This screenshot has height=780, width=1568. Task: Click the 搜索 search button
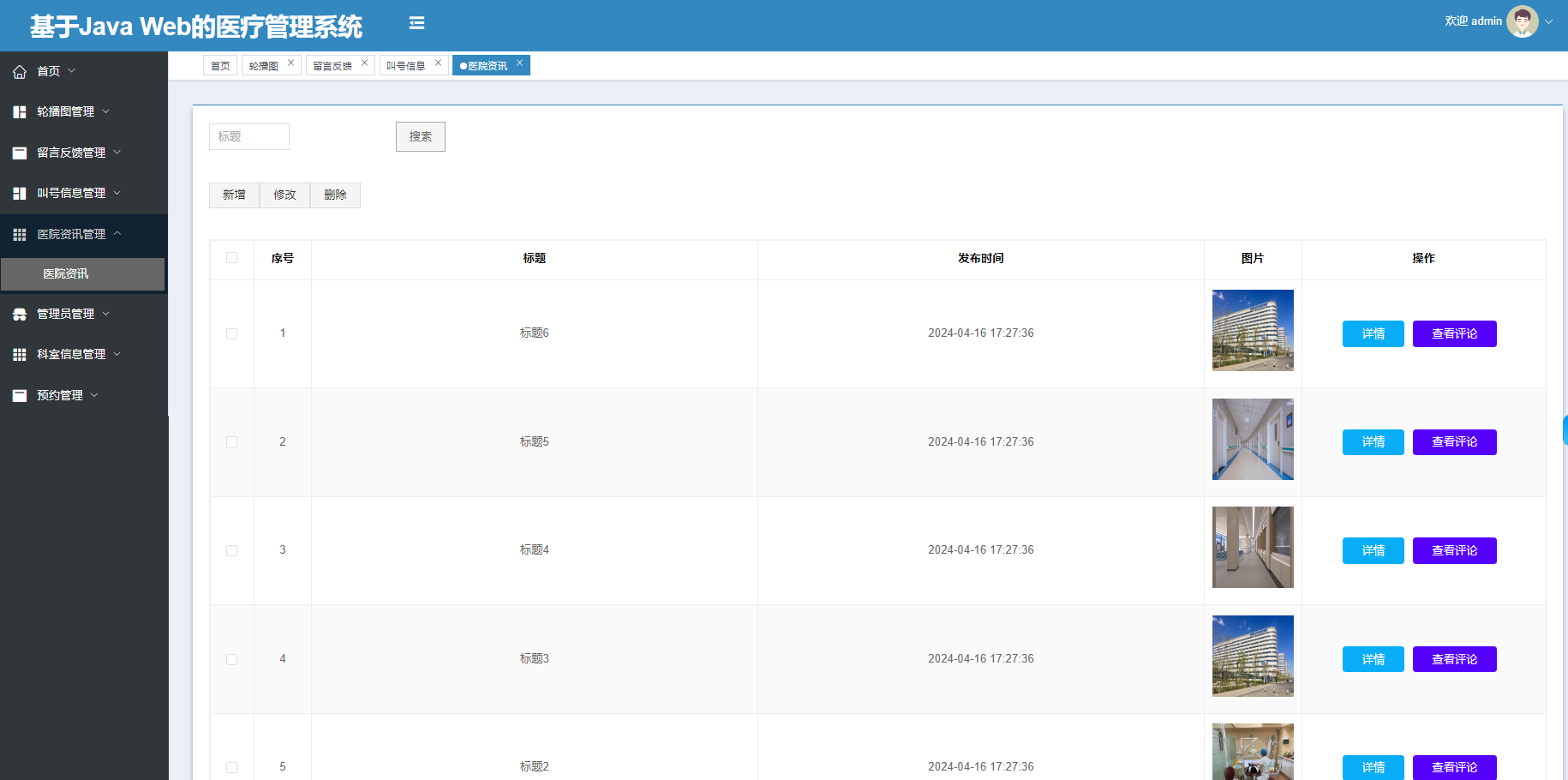pyautogui.click(x=421, y=137)
